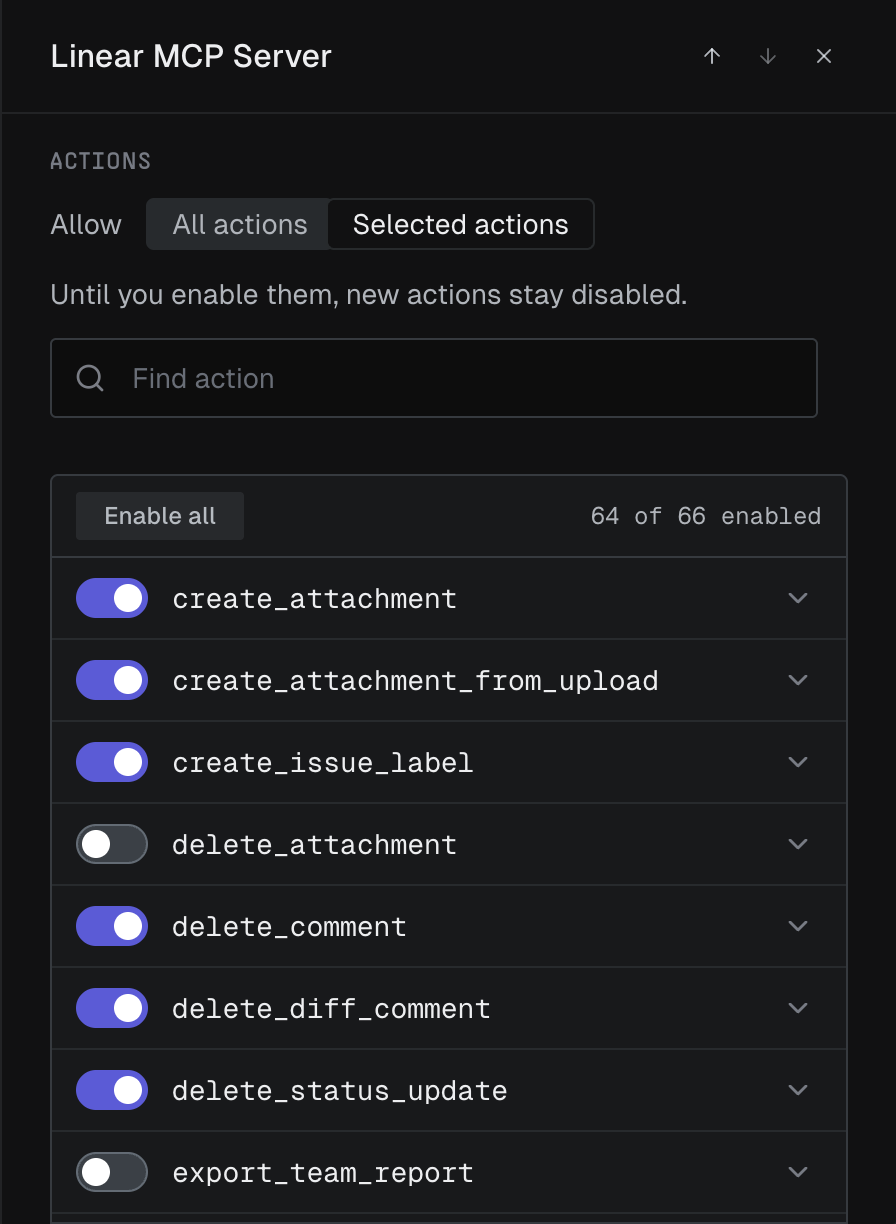Turn off the delete_status_update toggle
Image resolution: width=896 pixels, height=1224 pixels.
pyautogui.click(x=112, y=1090)
